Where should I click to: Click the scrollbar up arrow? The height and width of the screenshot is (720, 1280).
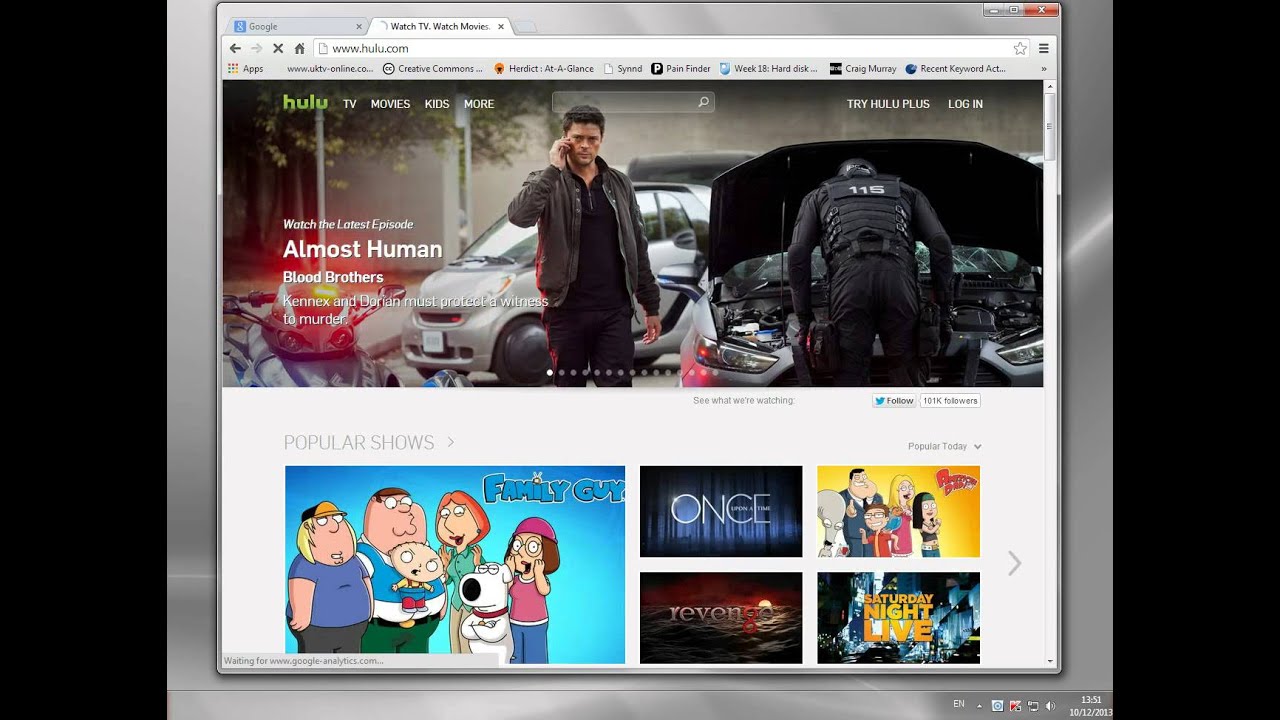click(x=1050, y=86)
